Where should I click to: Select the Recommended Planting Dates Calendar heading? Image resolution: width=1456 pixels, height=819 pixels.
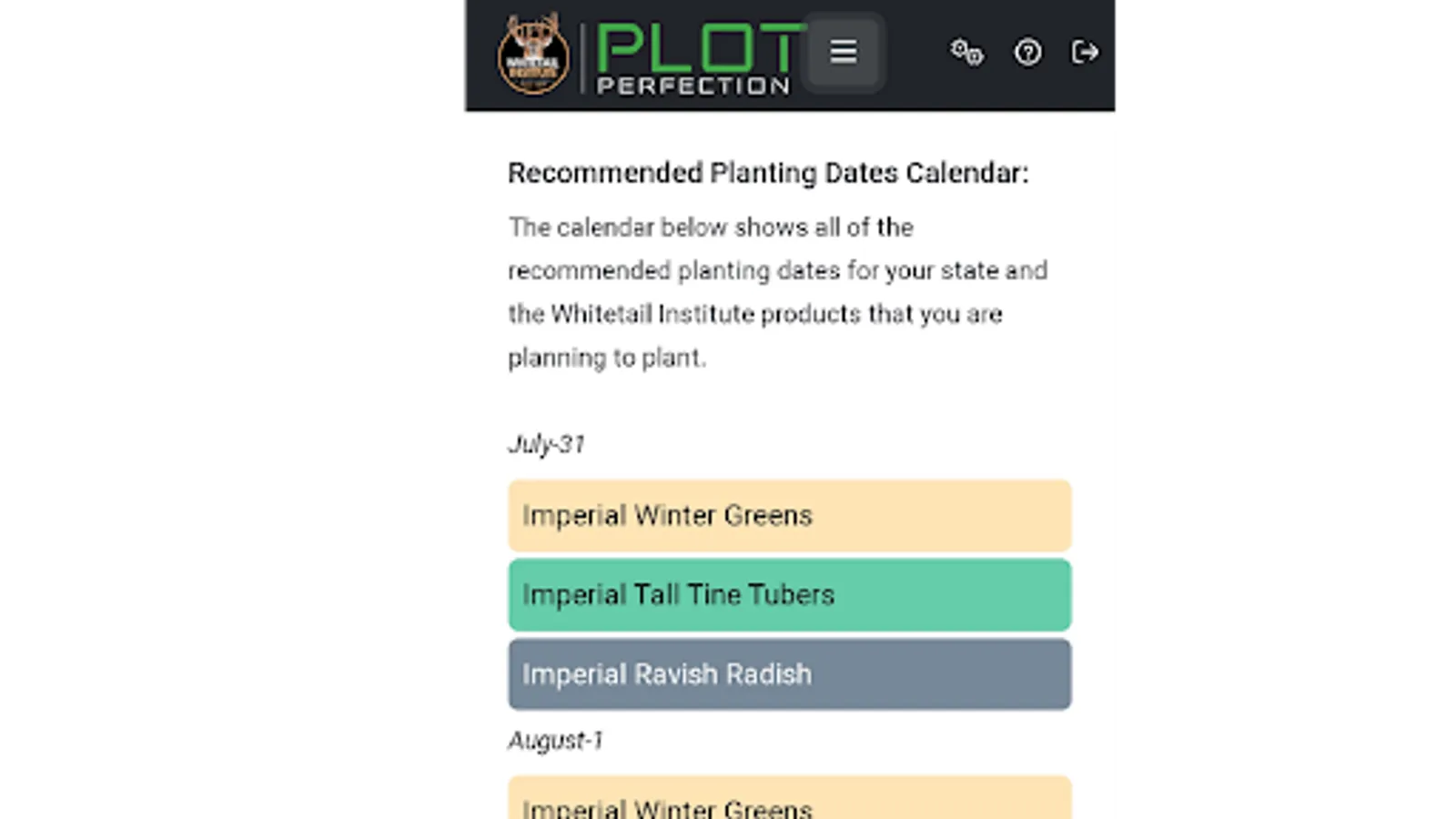(769, 173)
